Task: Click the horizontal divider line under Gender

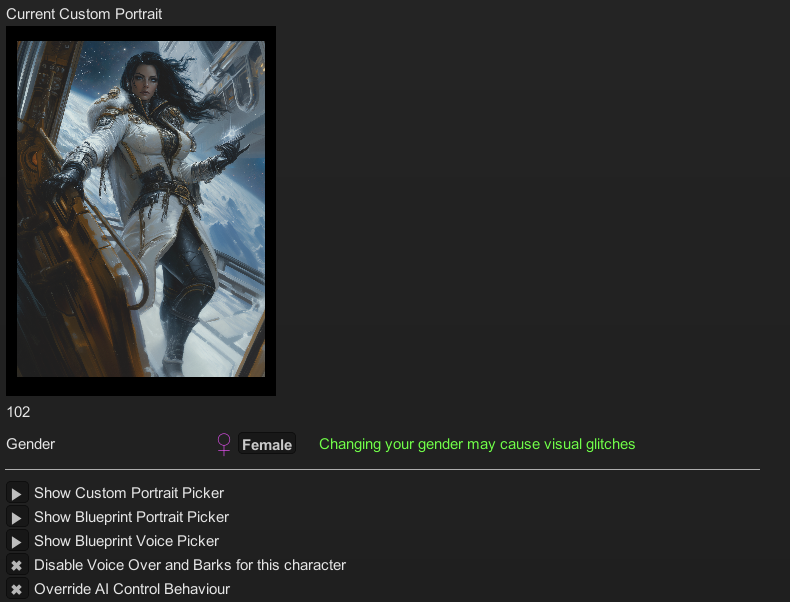Action: coord(382,470)
